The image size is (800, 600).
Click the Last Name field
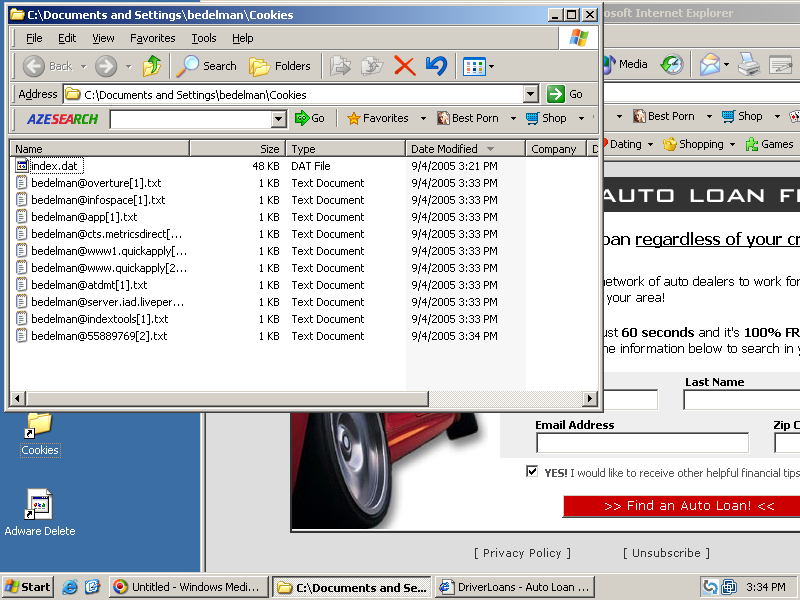click(741, 399)
